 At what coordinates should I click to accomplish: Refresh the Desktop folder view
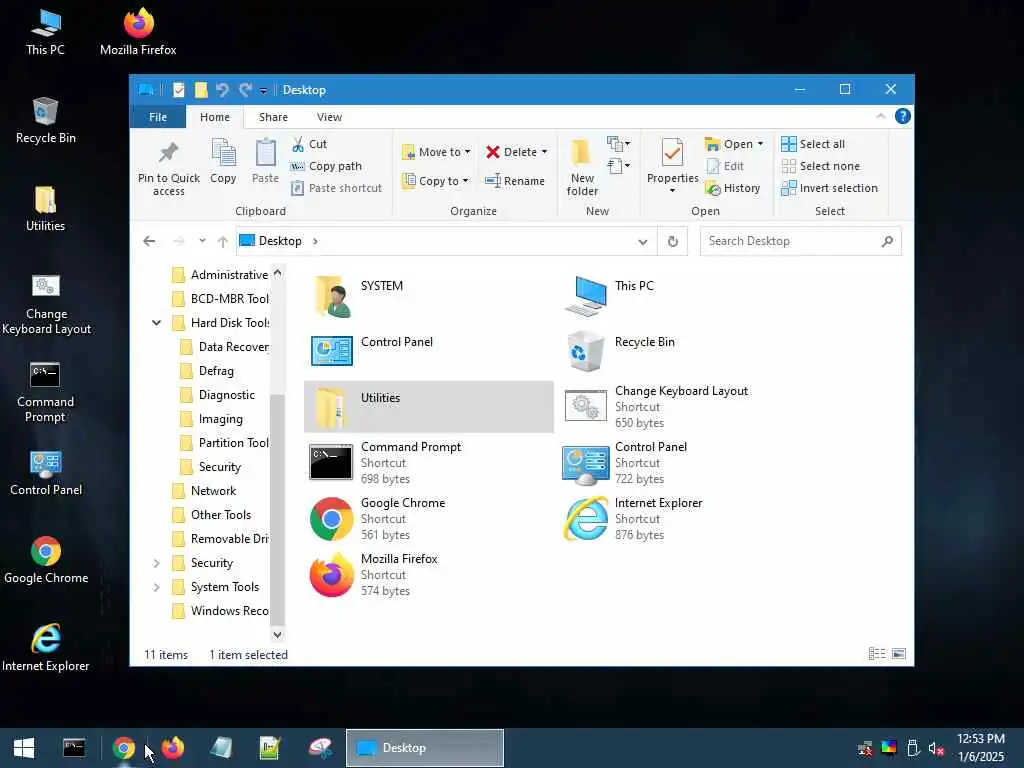click(x=673, y=242)
